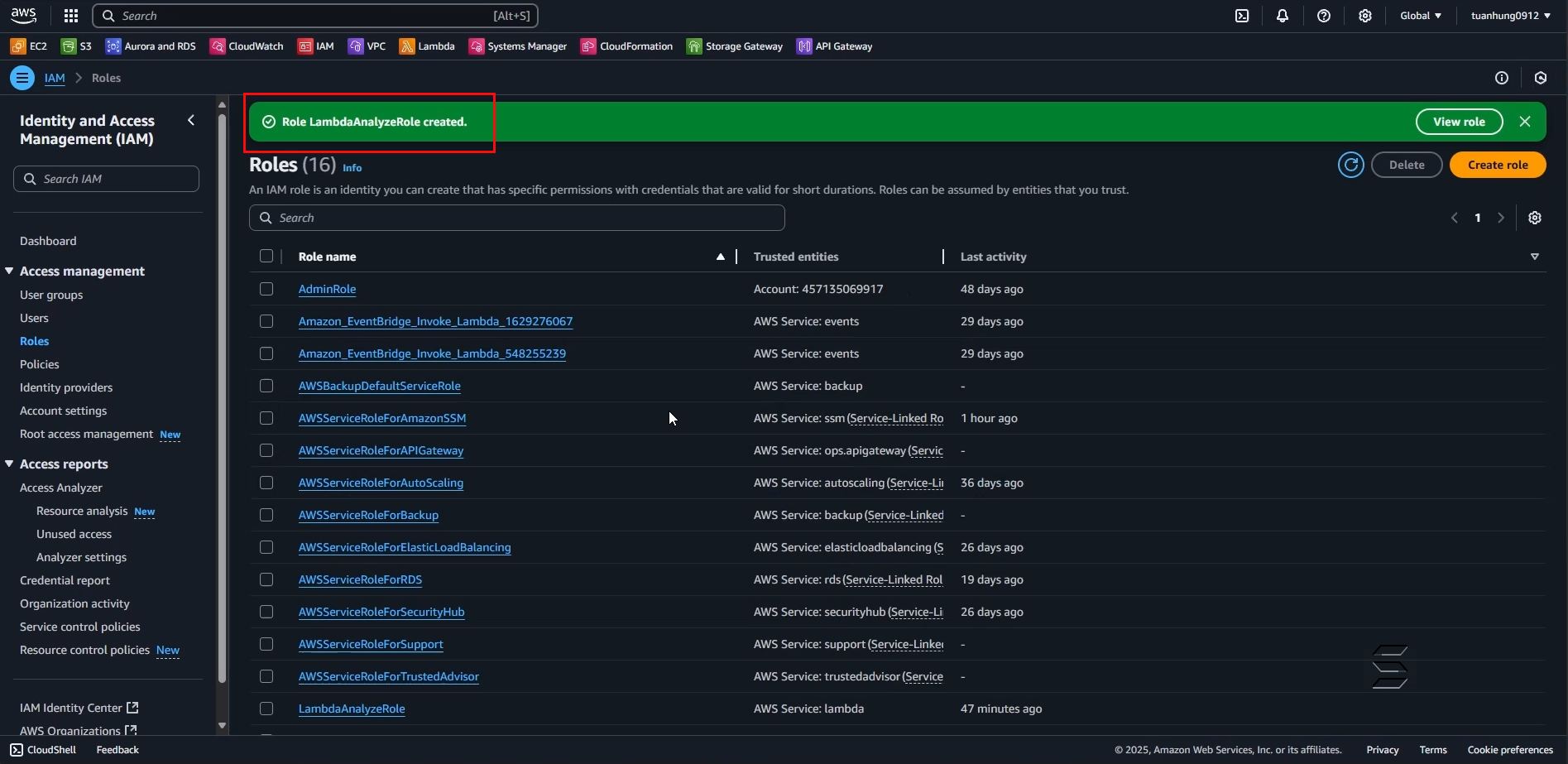Check AWSServiceRoleForRDS checkbox
Image resolution: width=1568 pixels, height=764 pixels.
tap(266, 579)
